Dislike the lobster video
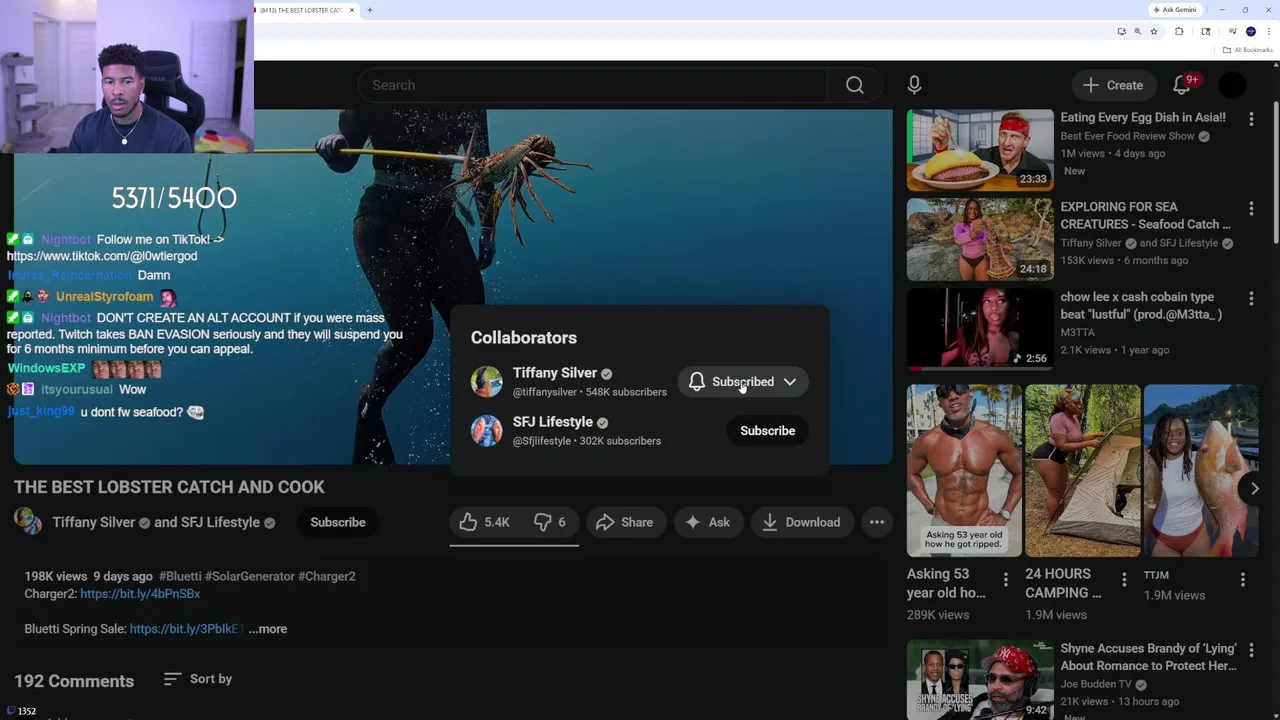The width and height of the screenshot is (1280, 720). pos(550,522)
